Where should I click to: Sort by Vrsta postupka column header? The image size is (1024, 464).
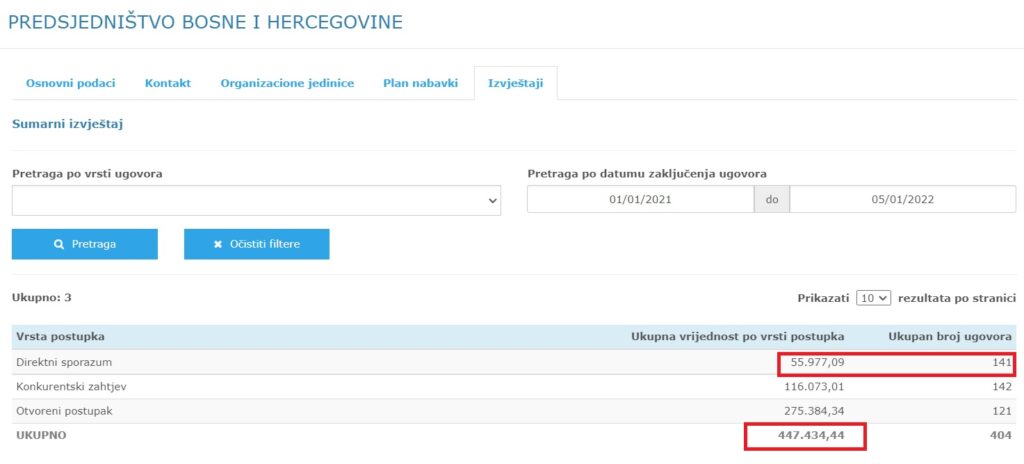61,337
